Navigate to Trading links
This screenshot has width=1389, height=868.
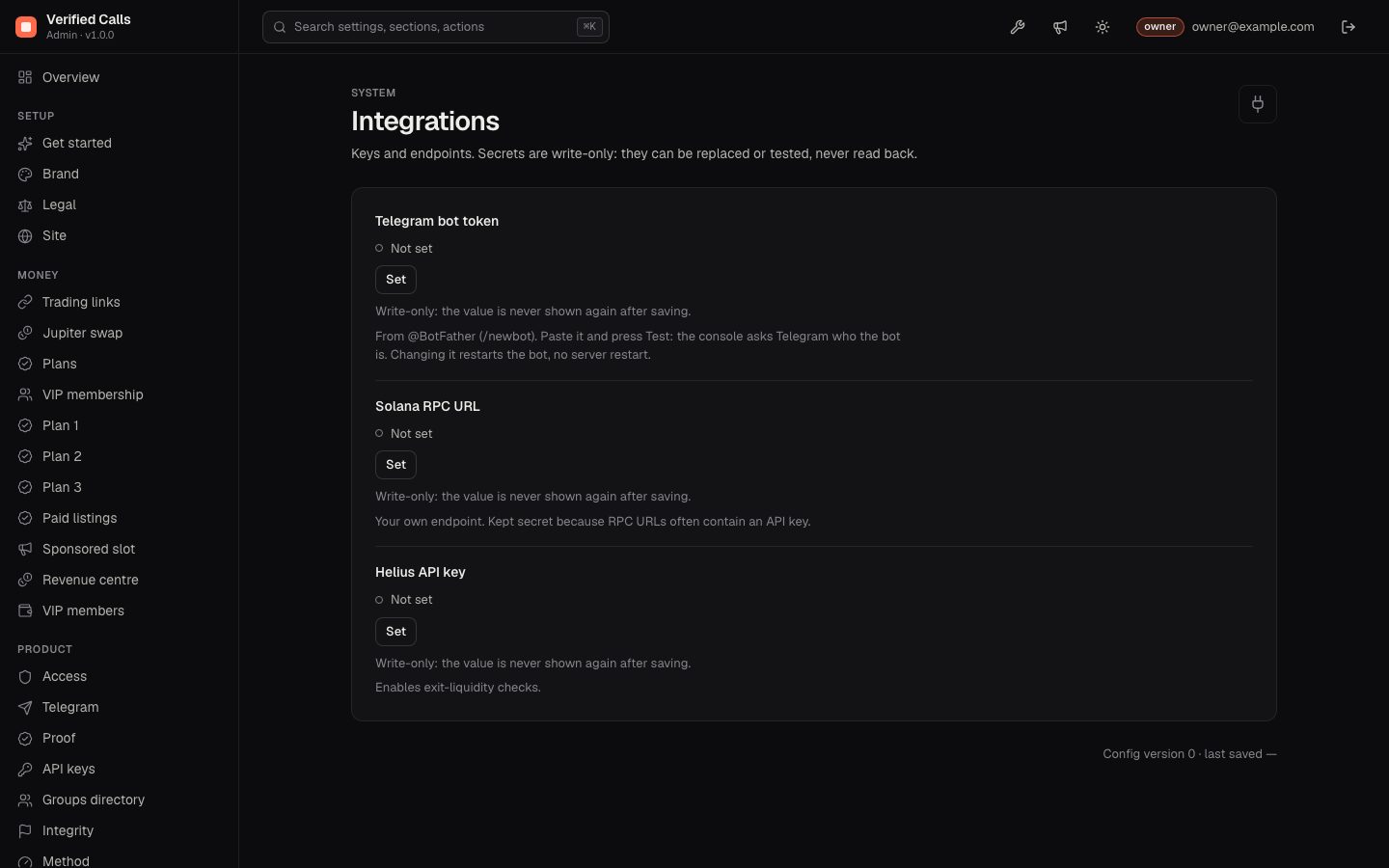click(119, 302)
